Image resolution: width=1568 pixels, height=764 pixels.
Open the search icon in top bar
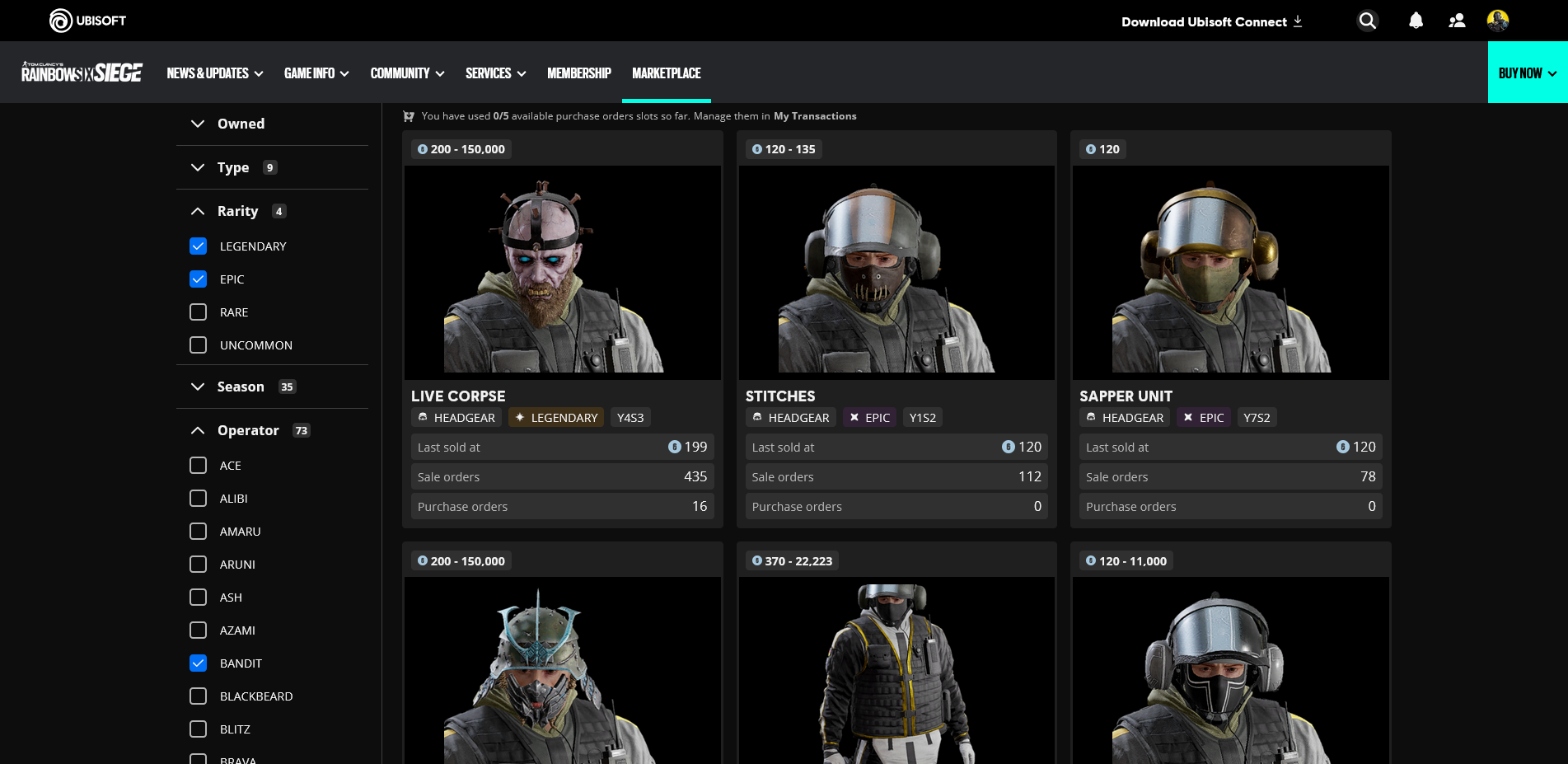[1367, 21]
